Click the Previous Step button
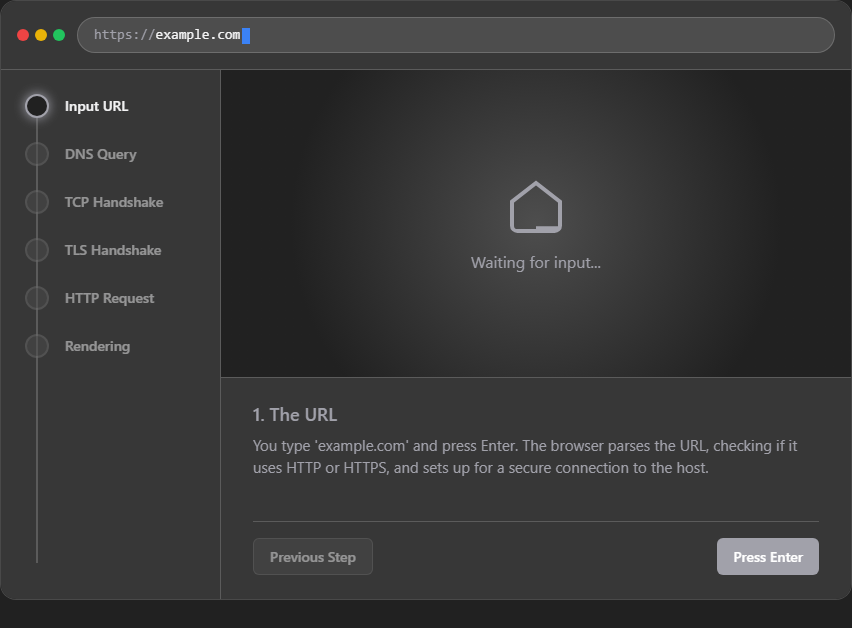 (x=313, y=557)
